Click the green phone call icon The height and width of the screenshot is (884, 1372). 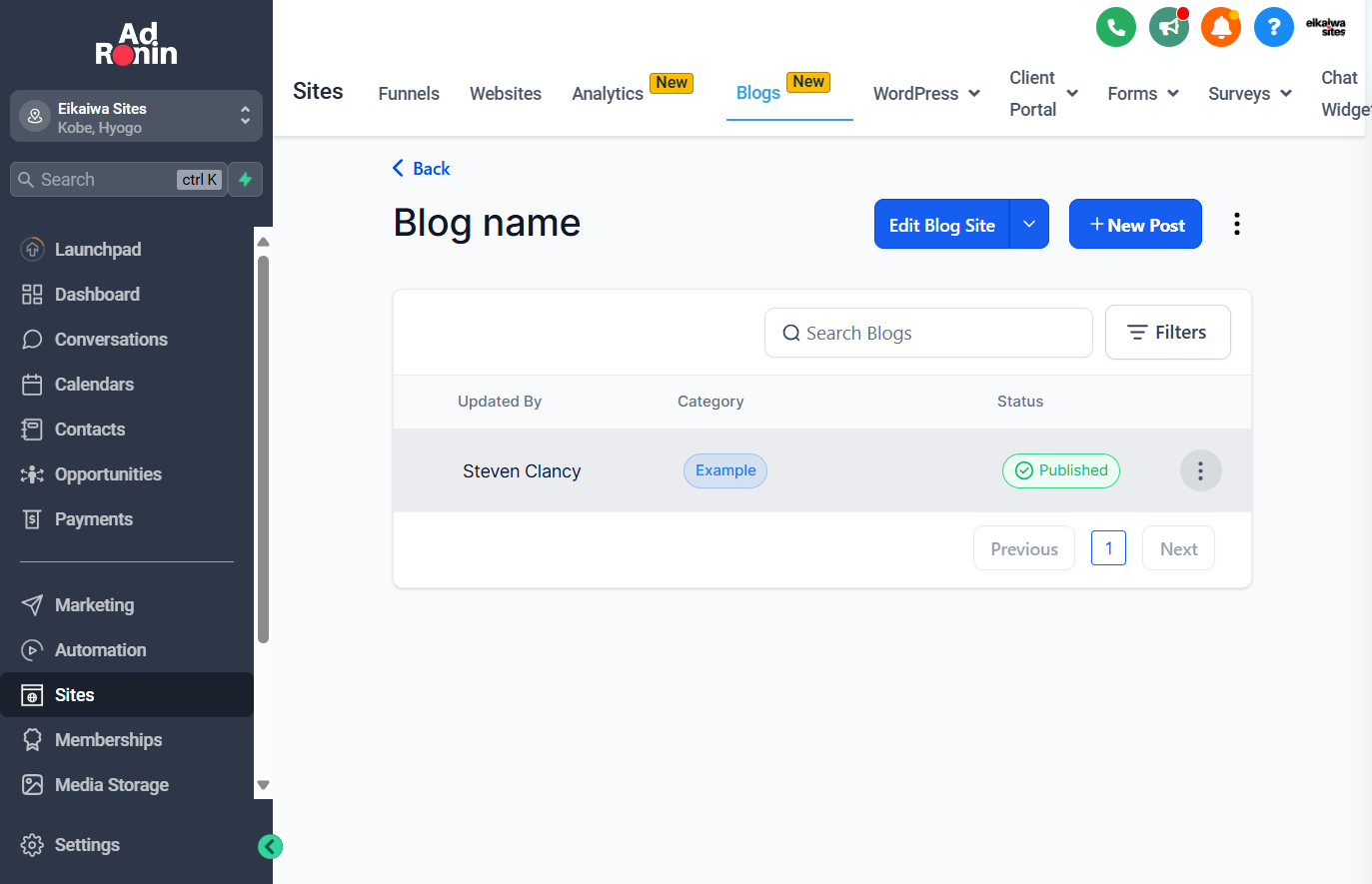[1116, 27]
